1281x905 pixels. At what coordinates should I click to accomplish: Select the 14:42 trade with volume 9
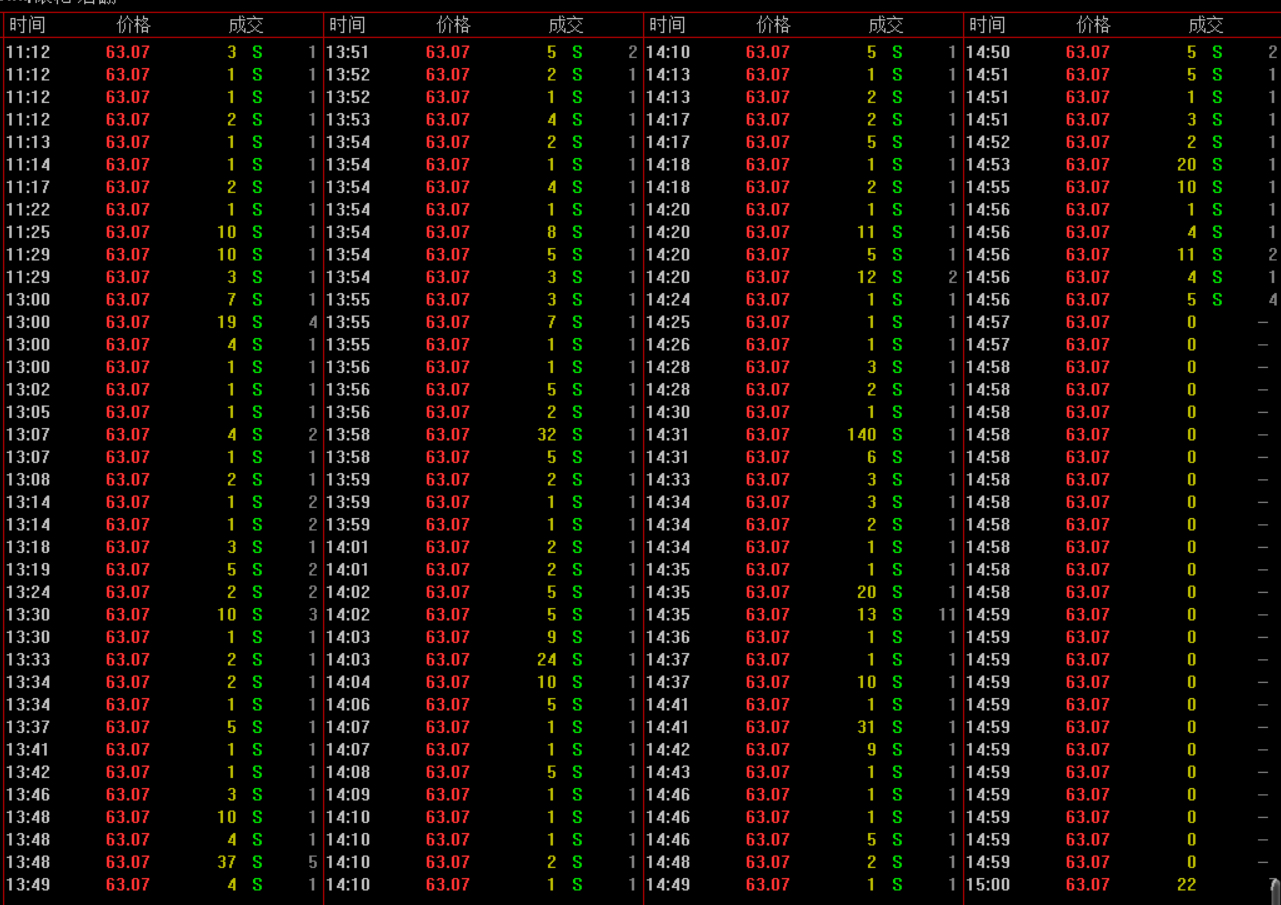point(802,750)
